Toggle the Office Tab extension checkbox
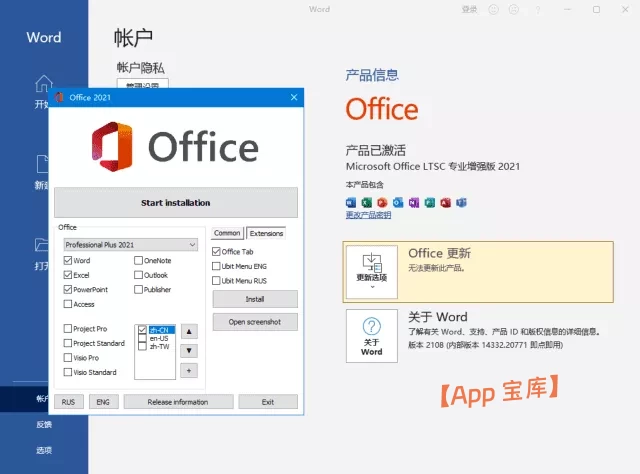The width and height of the screenshot is (640, 474). 216,252
